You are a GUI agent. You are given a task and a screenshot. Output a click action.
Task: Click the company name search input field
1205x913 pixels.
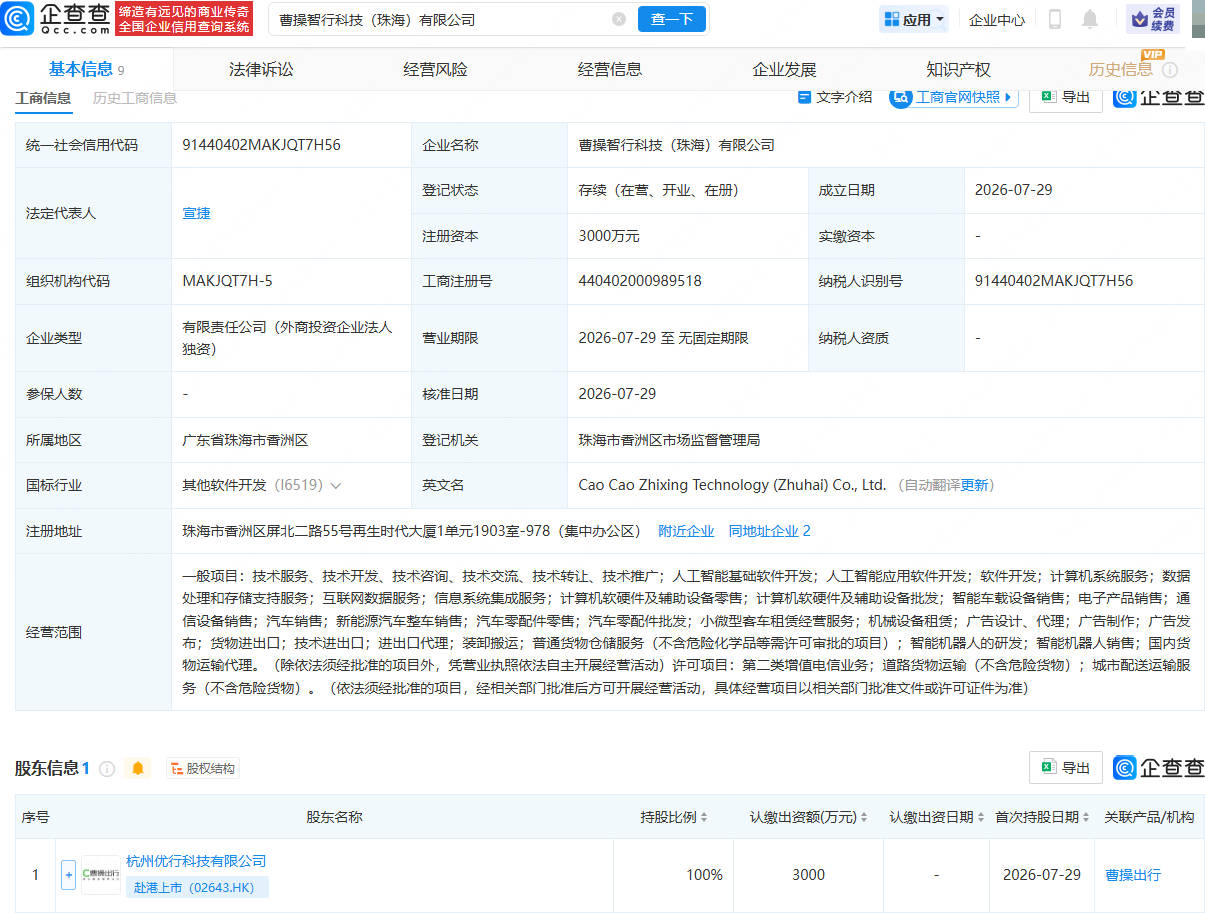click(440, 19)
